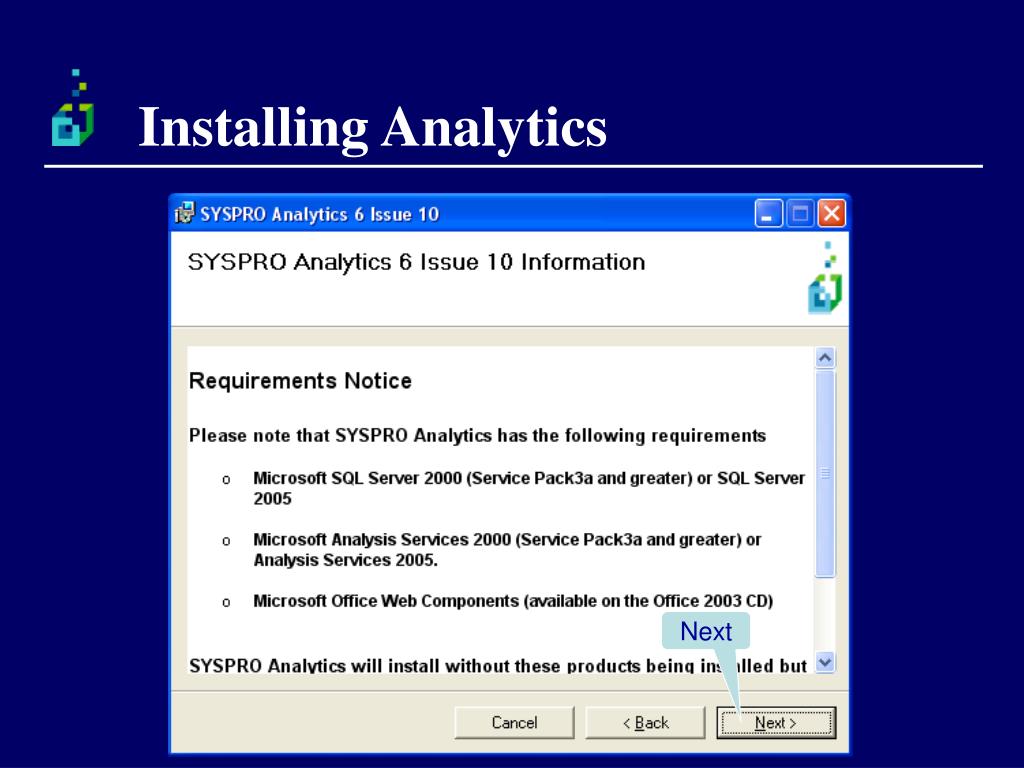The width and height of the screenshot is (1024, 768).
Task: Cancel the SYSPRO Analytics installation
Action: [514, 722]
